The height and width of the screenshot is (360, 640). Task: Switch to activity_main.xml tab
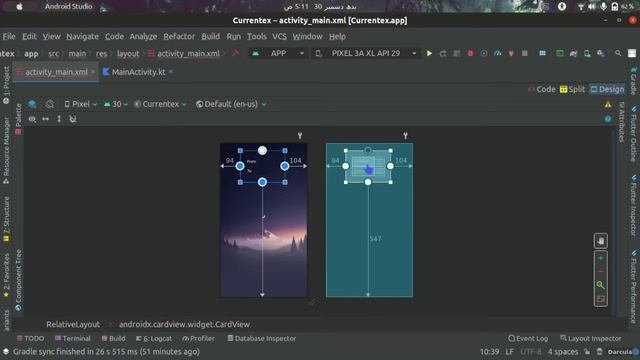pyautogui.click(x=56, y=72)
